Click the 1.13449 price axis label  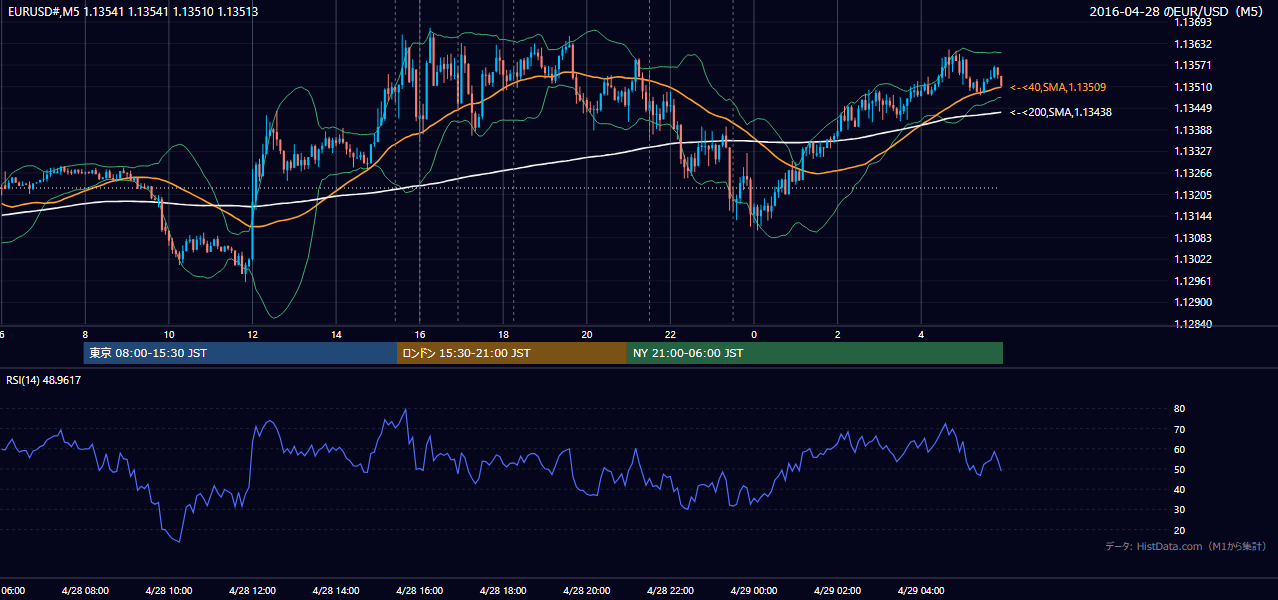click(1194, 108)
